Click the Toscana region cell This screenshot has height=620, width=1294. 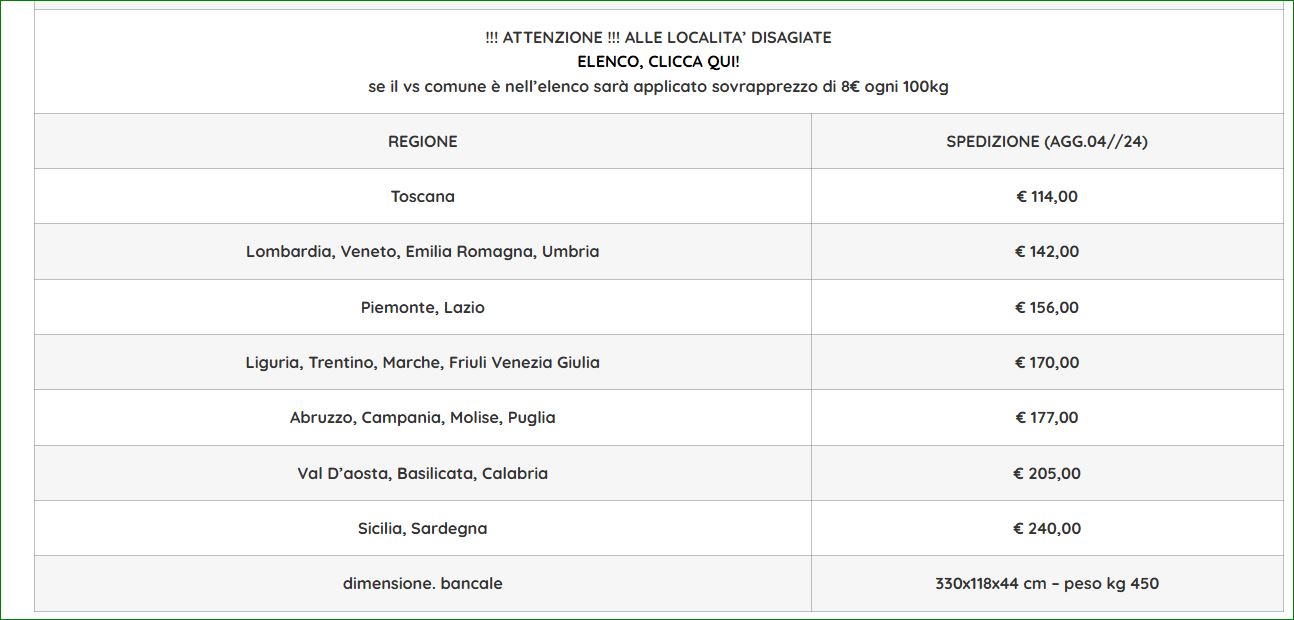423,196
